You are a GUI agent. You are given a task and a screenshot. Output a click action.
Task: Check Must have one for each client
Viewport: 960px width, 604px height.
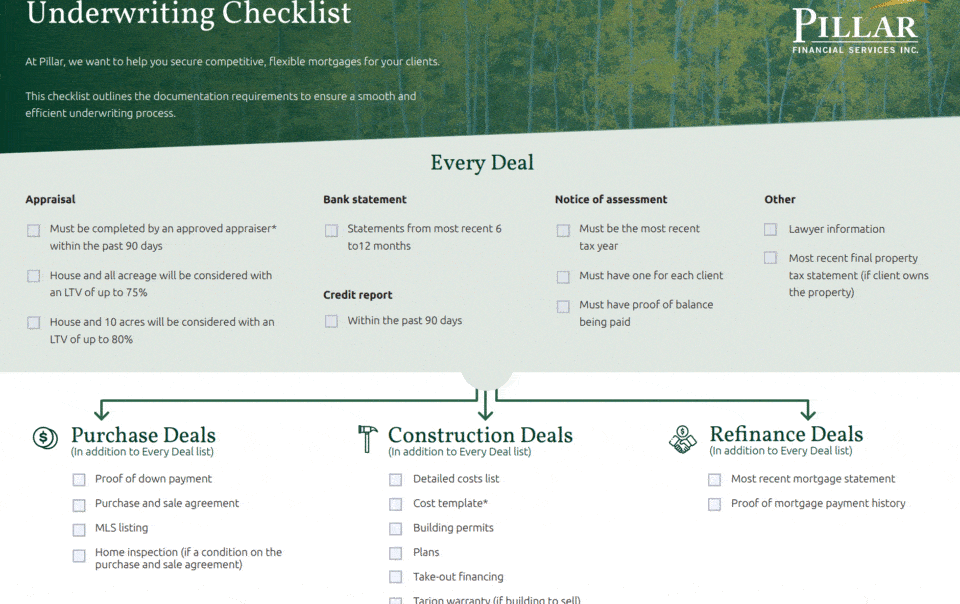click(x=563, y=277)
